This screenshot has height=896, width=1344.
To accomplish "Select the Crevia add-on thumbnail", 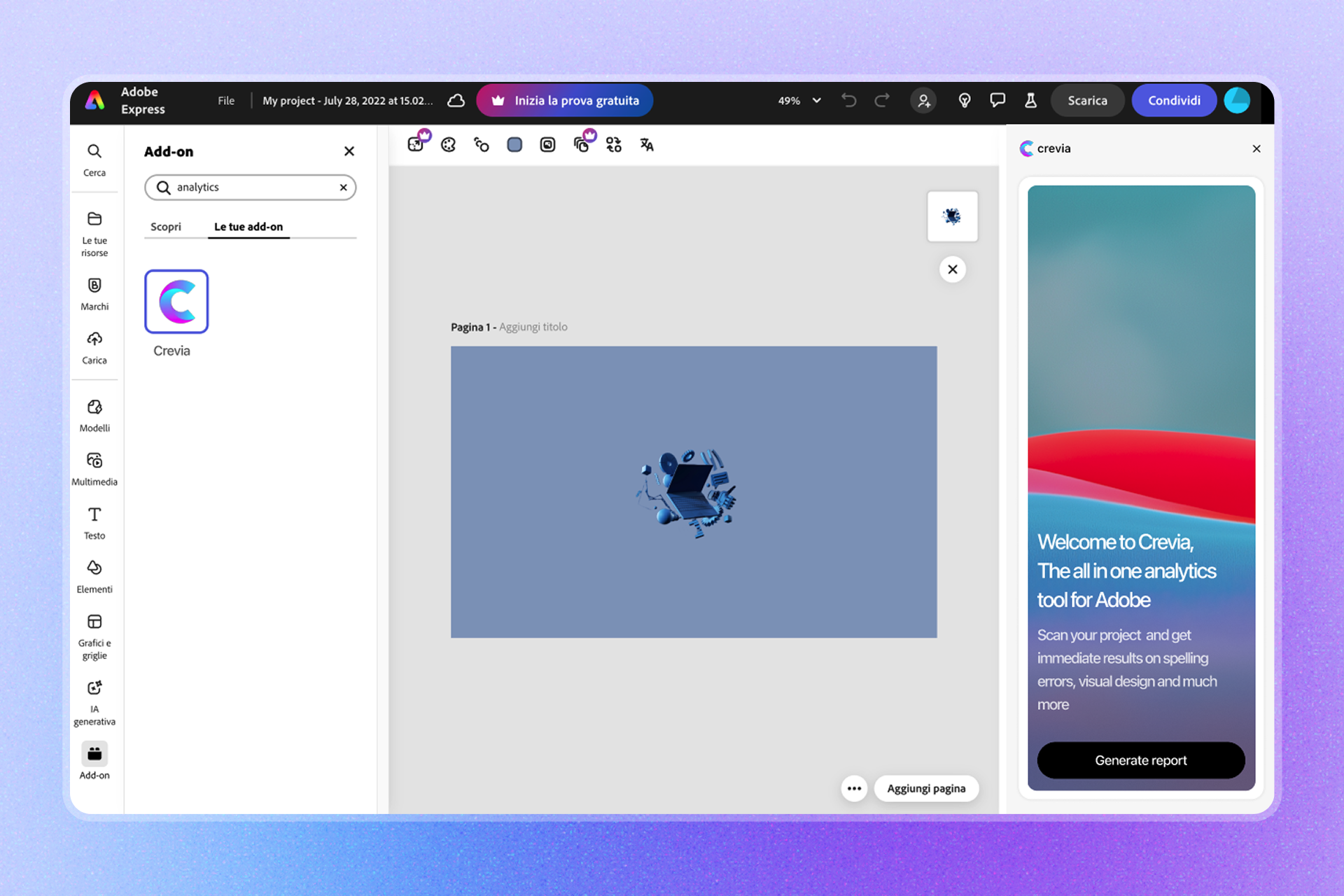I will [x=176, y=302].
